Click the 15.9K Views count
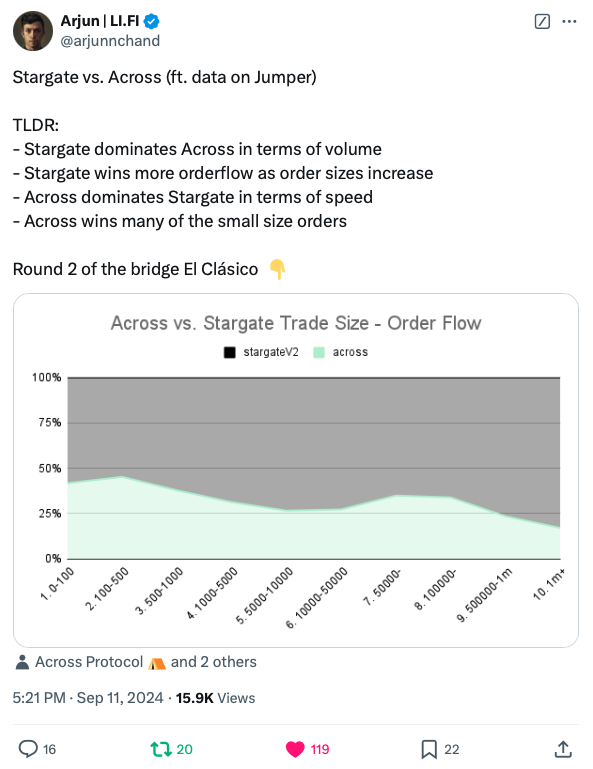The image size is (593, 769). click(x=215, y=698)
